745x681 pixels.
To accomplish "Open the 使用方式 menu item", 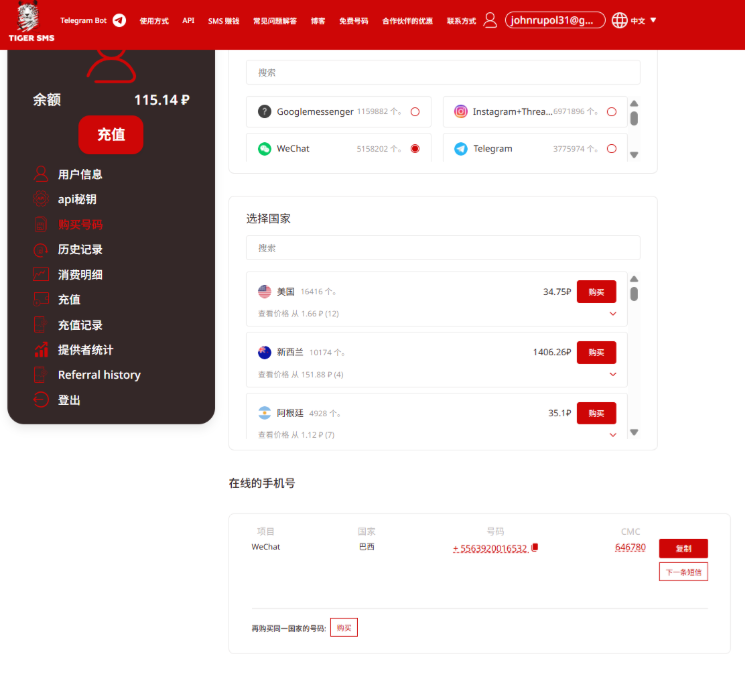I will coord(154,21).
